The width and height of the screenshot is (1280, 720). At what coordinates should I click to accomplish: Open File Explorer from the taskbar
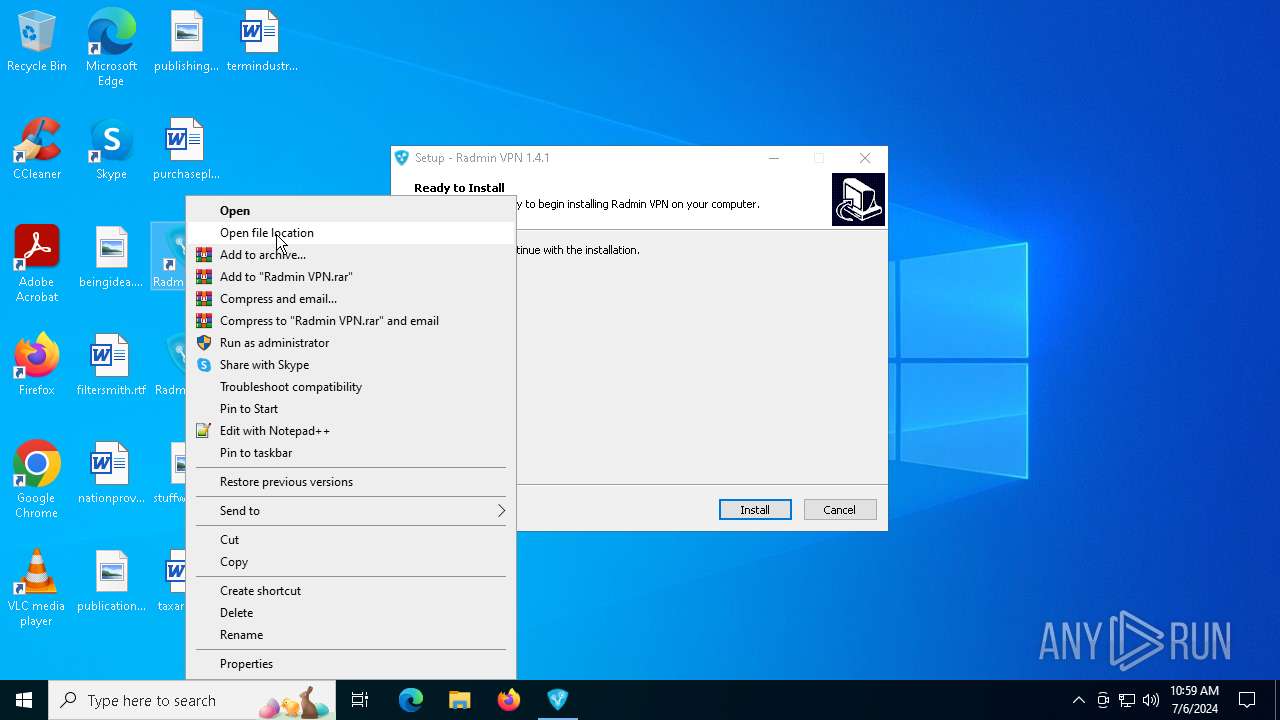(x=459, y=700)
